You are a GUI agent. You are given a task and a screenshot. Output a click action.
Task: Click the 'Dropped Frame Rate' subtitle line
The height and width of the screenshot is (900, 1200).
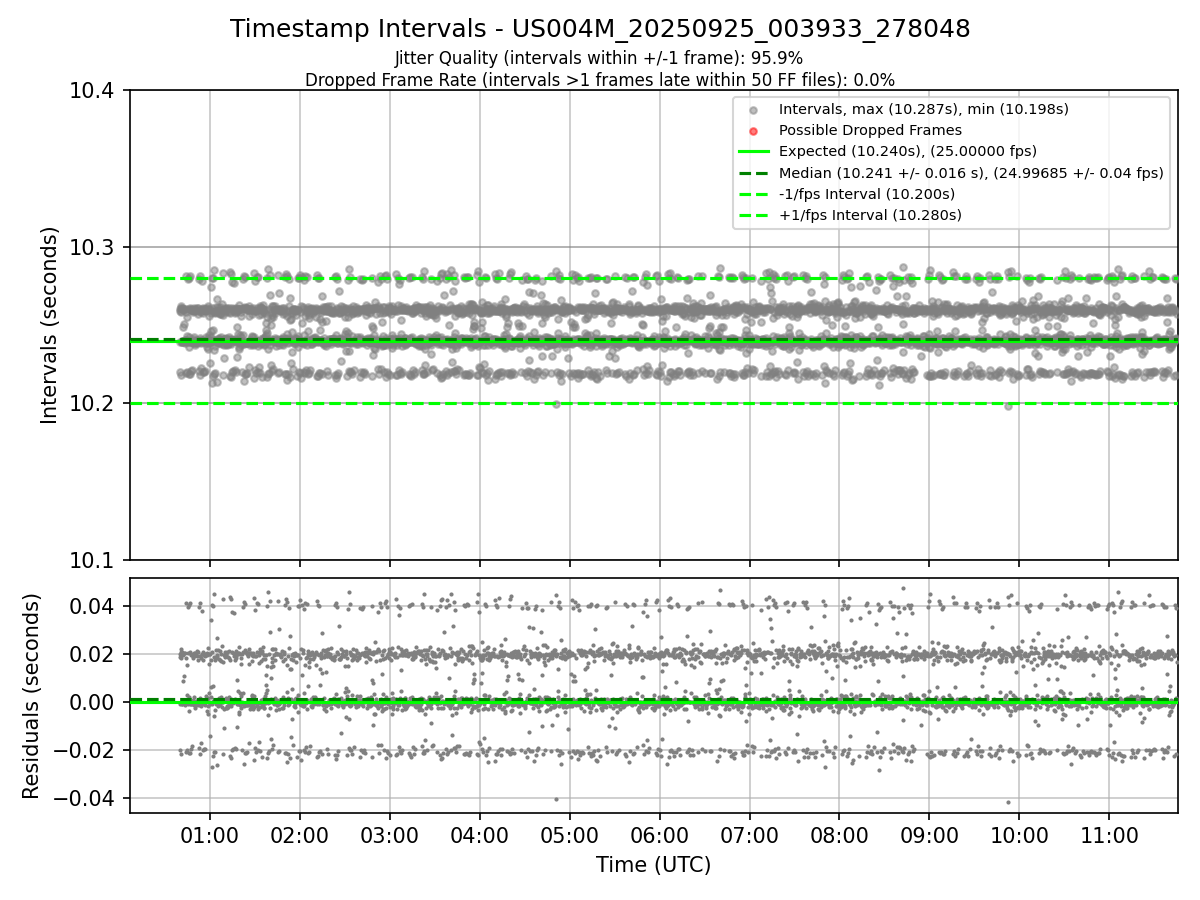pos(600,80)
